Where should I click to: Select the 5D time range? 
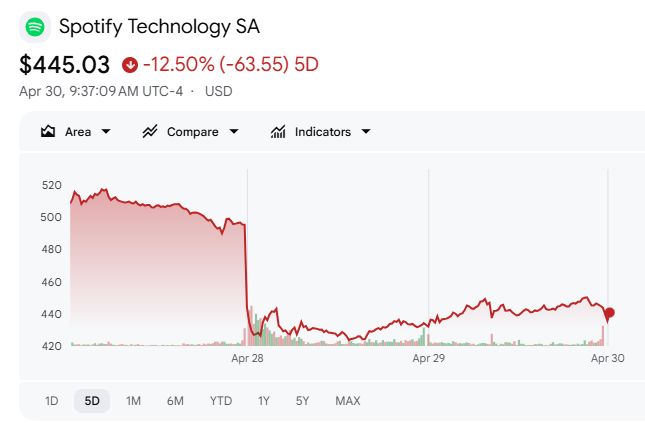[x=92, y=401]
